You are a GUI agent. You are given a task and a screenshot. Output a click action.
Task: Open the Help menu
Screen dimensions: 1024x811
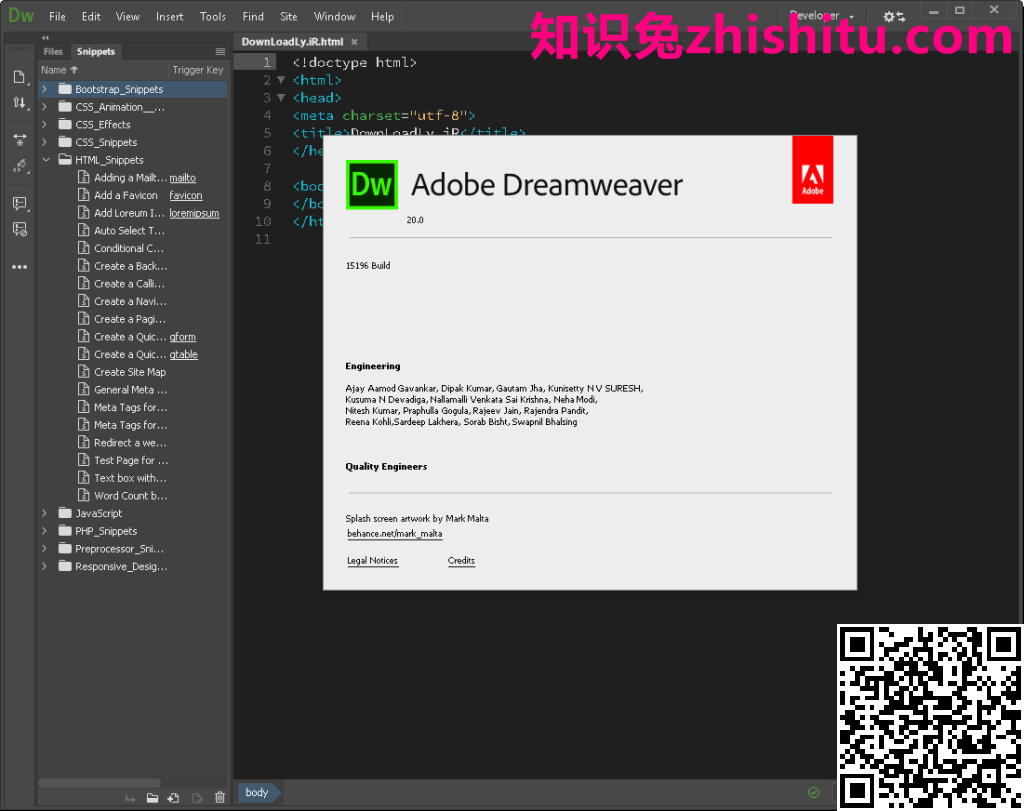(382, 16)
